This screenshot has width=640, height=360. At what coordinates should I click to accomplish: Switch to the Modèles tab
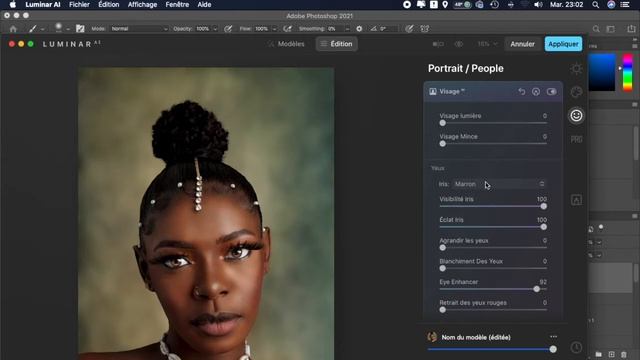(286, 44)
